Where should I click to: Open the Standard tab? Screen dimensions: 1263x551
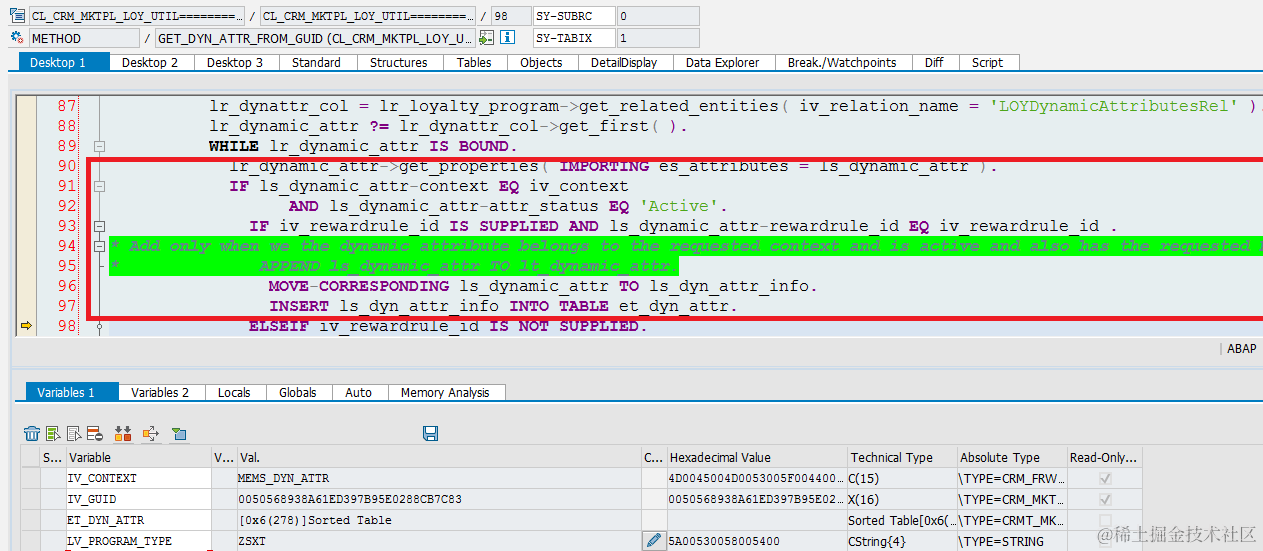316,62
